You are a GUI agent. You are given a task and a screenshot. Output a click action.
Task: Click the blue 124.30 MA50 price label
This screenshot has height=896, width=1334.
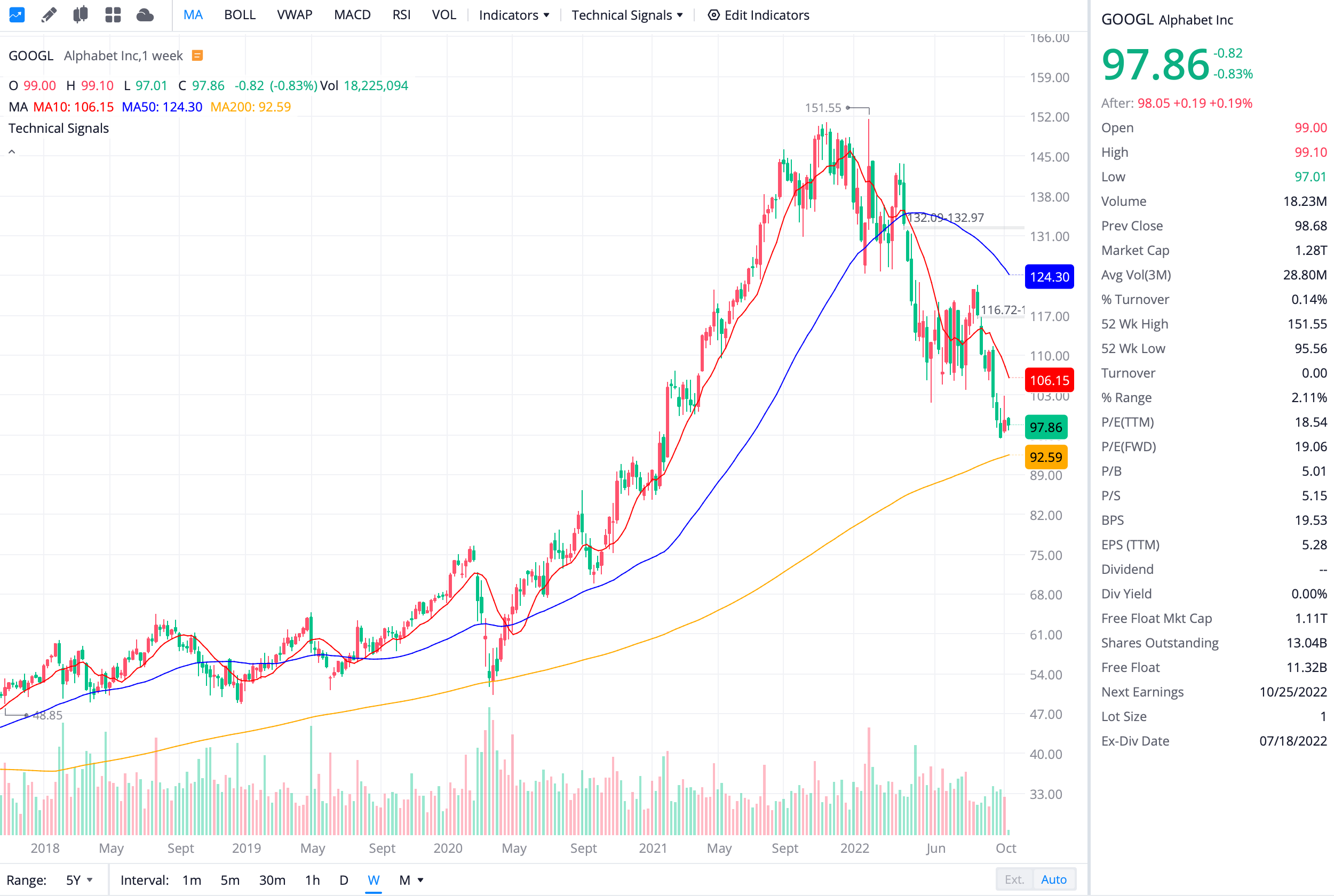(x=1049, y=277)
